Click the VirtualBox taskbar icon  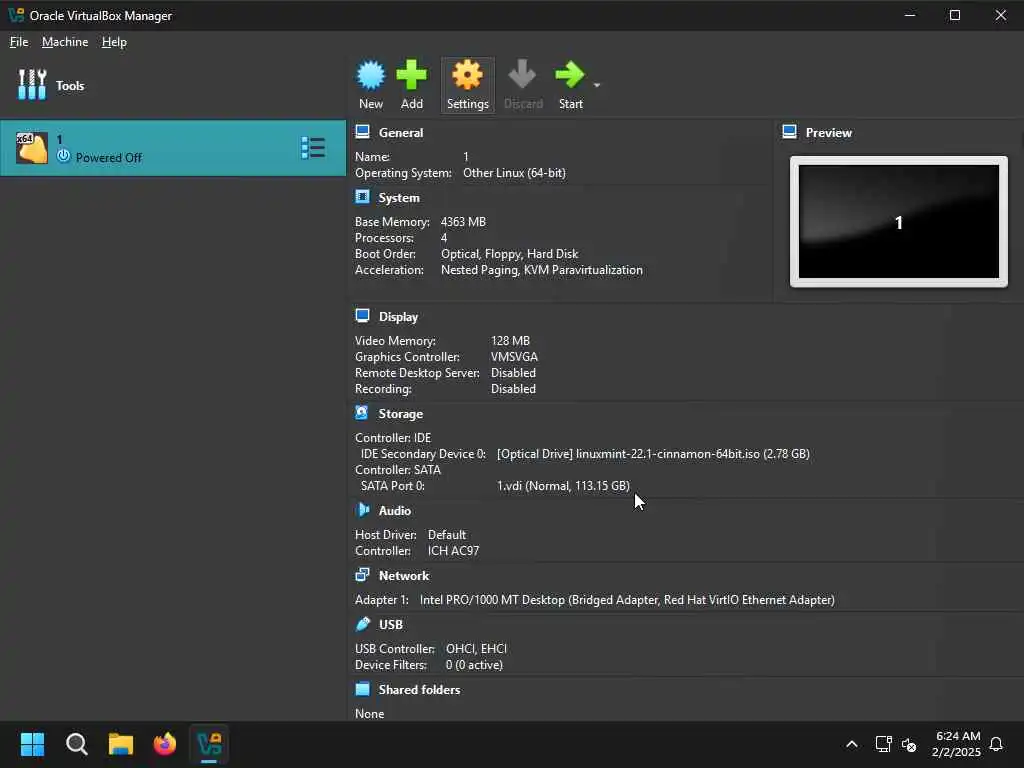pyautogui.click(x=209, y=744)
